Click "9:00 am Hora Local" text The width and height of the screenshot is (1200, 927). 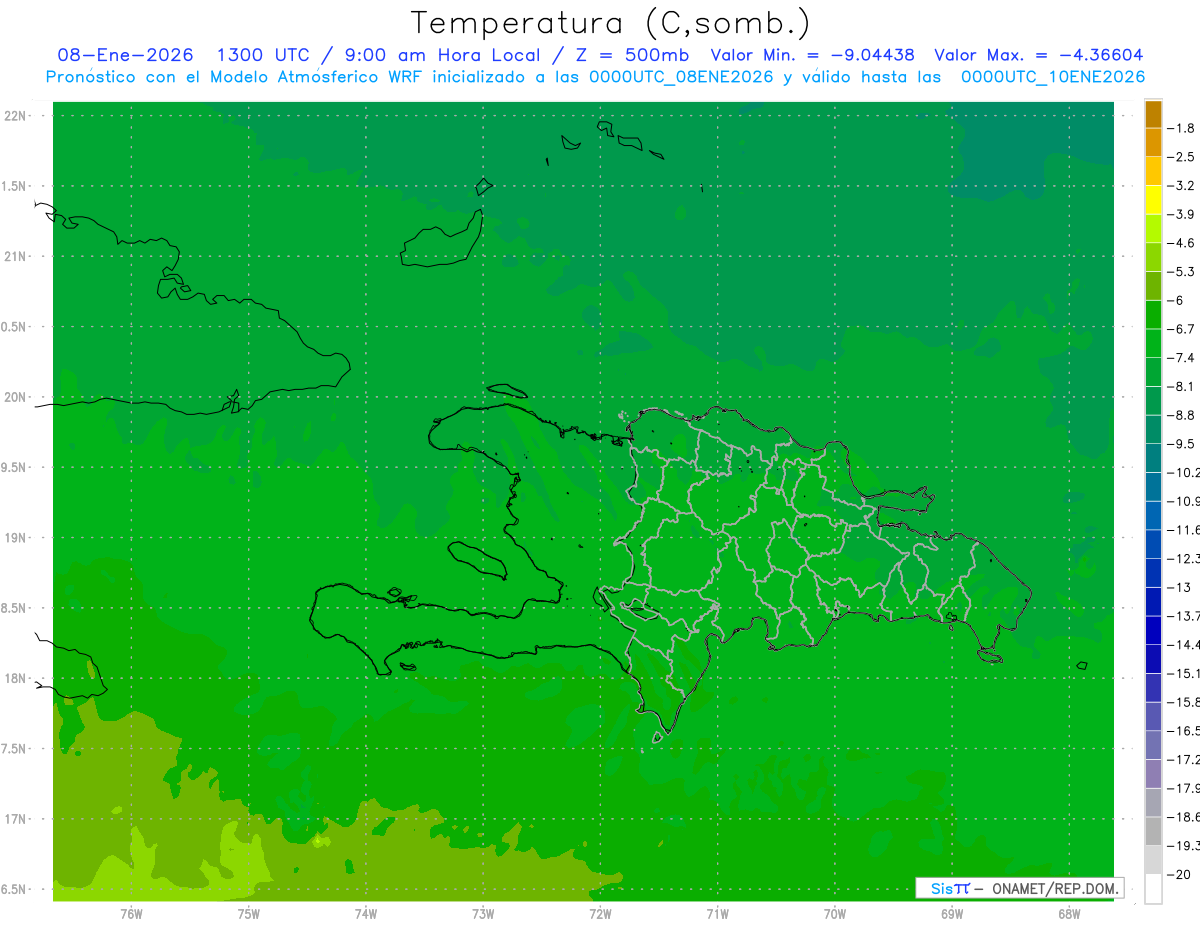[441, 55]
